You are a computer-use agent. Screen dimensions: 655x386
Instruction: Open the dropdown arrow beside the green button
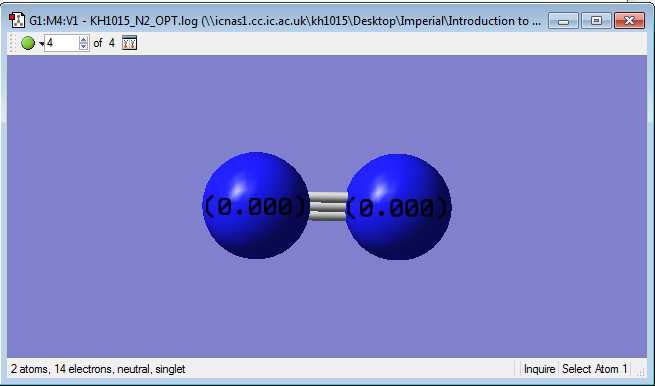[41, 43]
